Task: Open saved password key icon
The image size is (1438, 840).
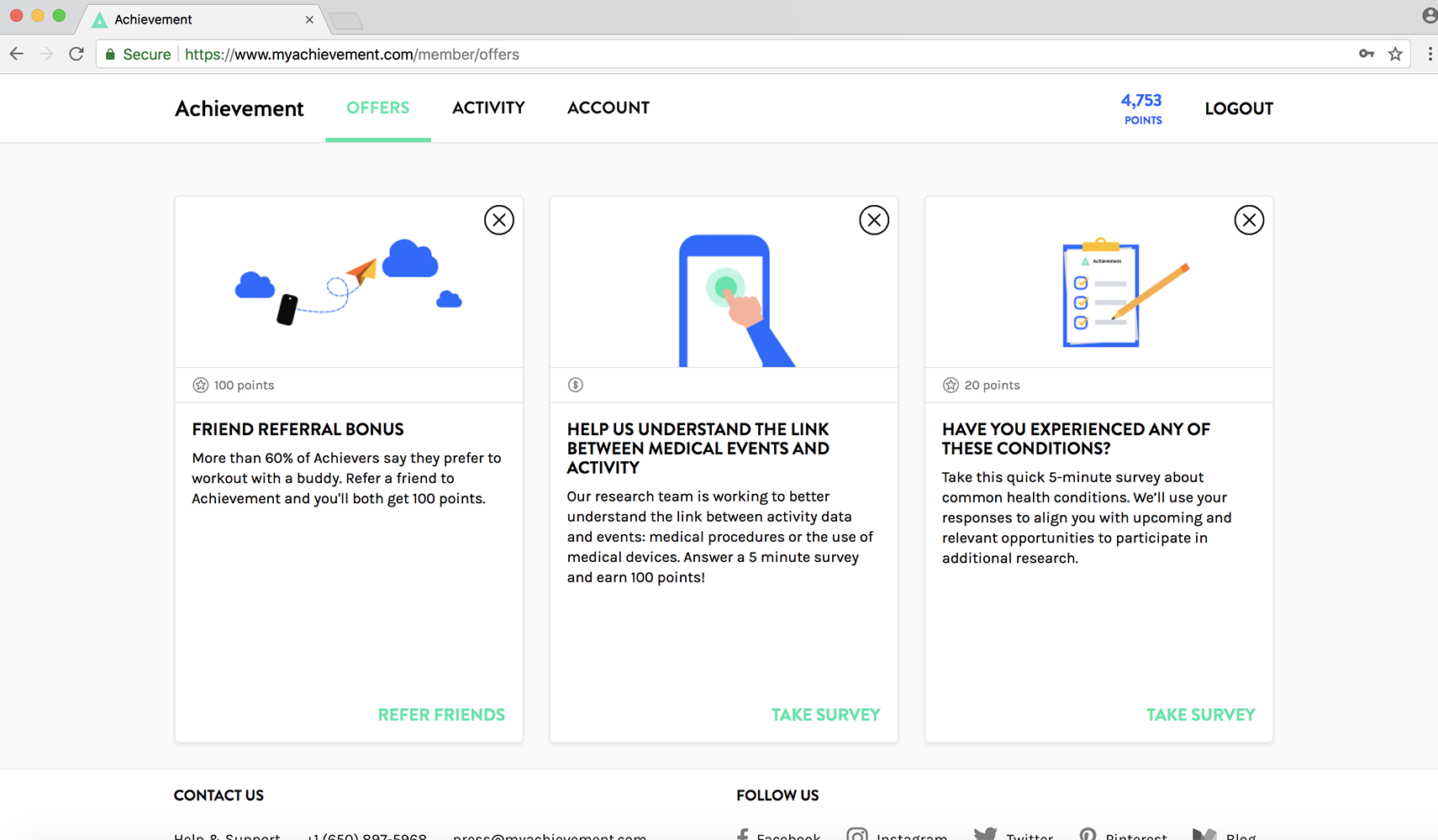Action: coord(1367,54)
